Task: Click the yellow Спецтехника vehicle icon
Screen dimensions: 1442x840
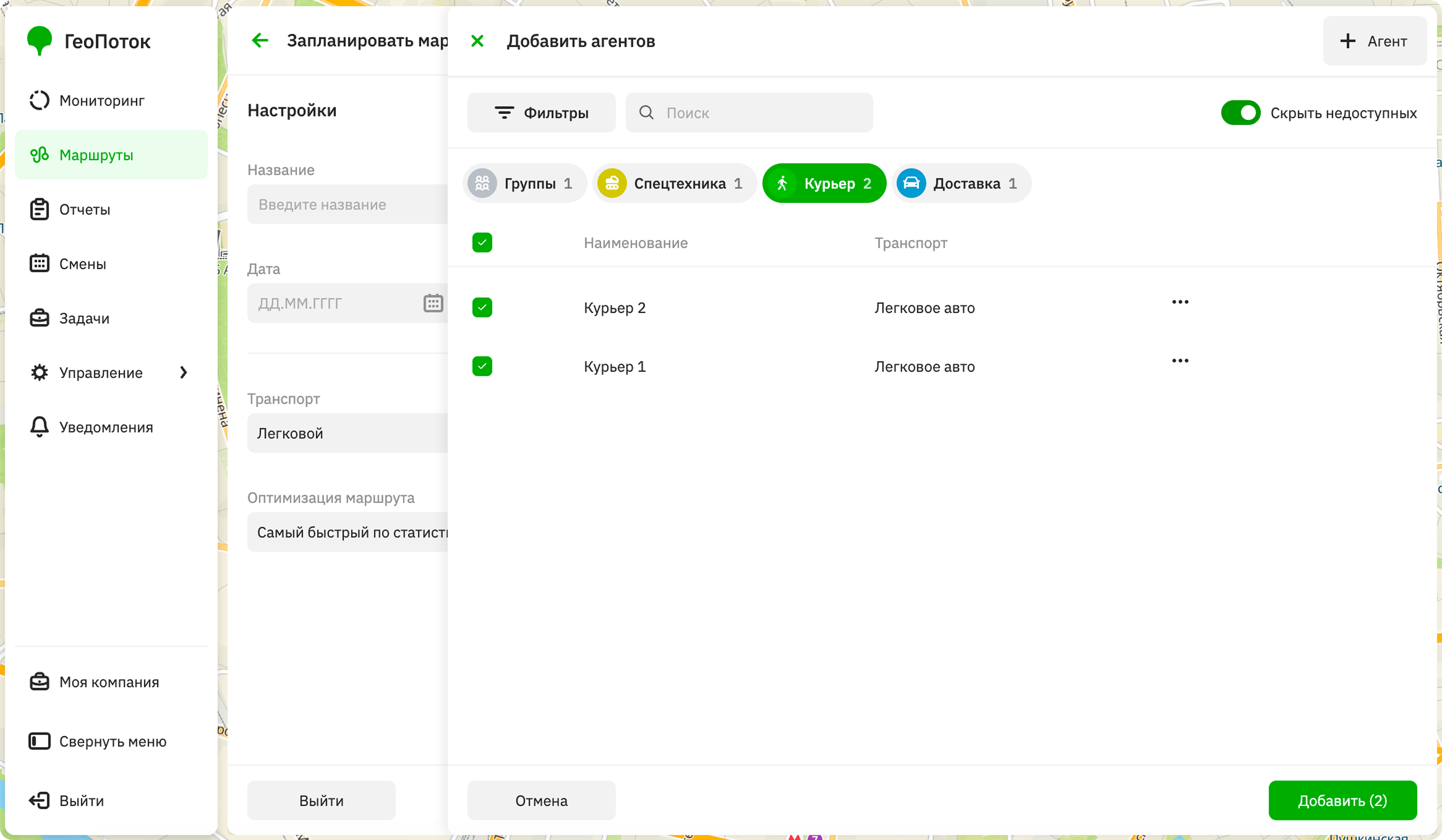Action: click(x=612, y=183)
